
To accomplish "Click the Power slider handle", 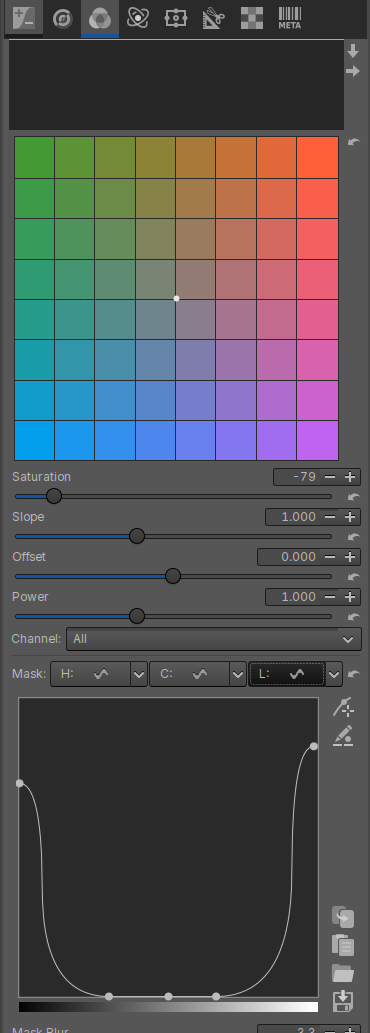I will click(137, 617).
